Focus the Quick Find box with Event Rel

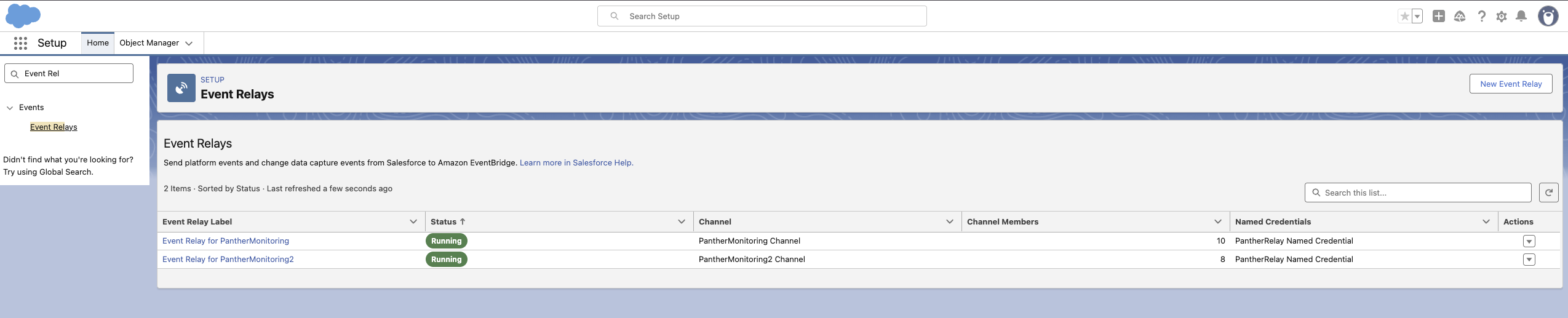pos(69,73)
